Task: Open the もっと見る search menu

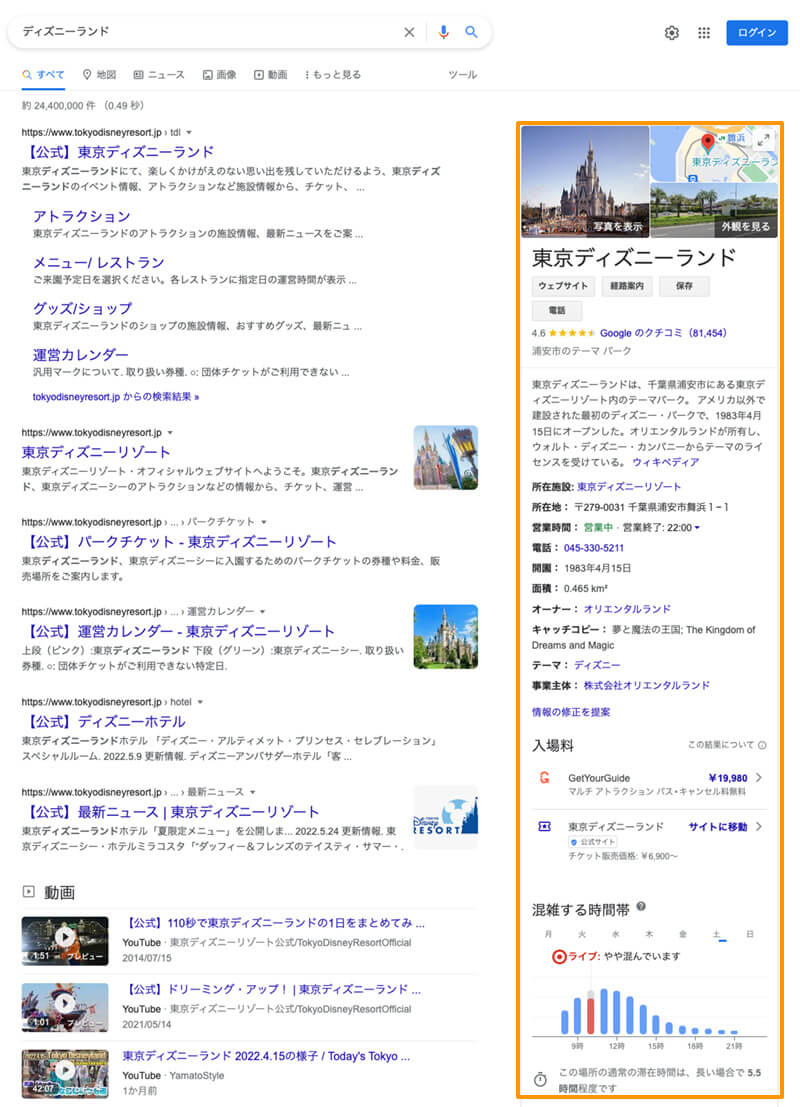Action: (334, 75)
